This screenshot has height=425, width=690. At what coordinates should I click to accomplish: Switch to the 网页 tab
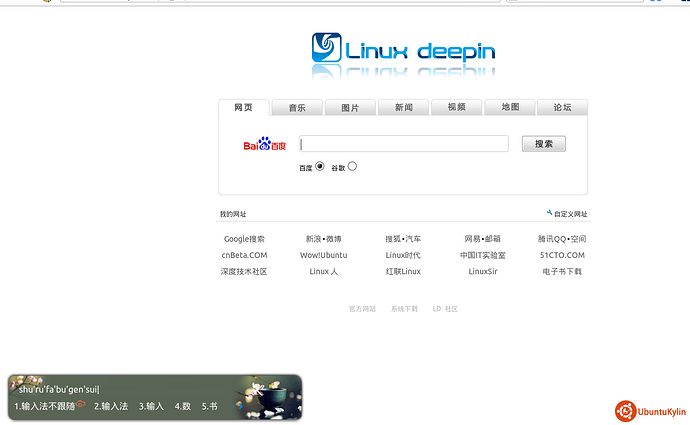tap(243, 107)
